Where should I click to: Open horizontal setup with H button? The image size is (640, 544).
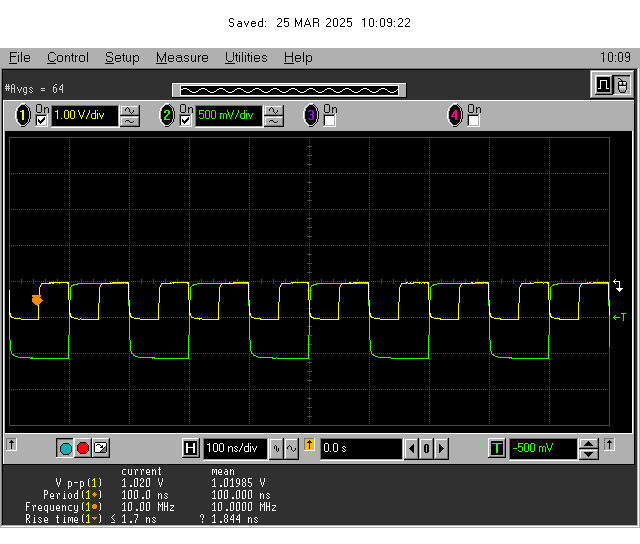191,449
